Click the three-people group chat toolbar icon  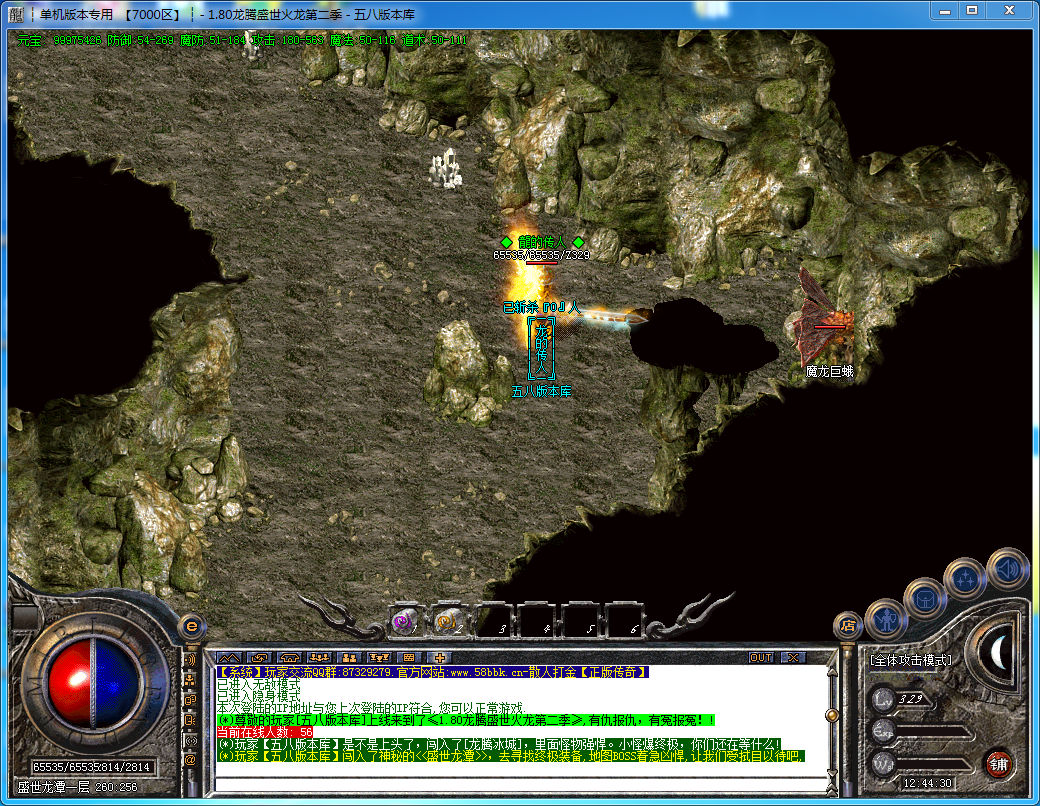pyautogui.click(x=319, y=657)
